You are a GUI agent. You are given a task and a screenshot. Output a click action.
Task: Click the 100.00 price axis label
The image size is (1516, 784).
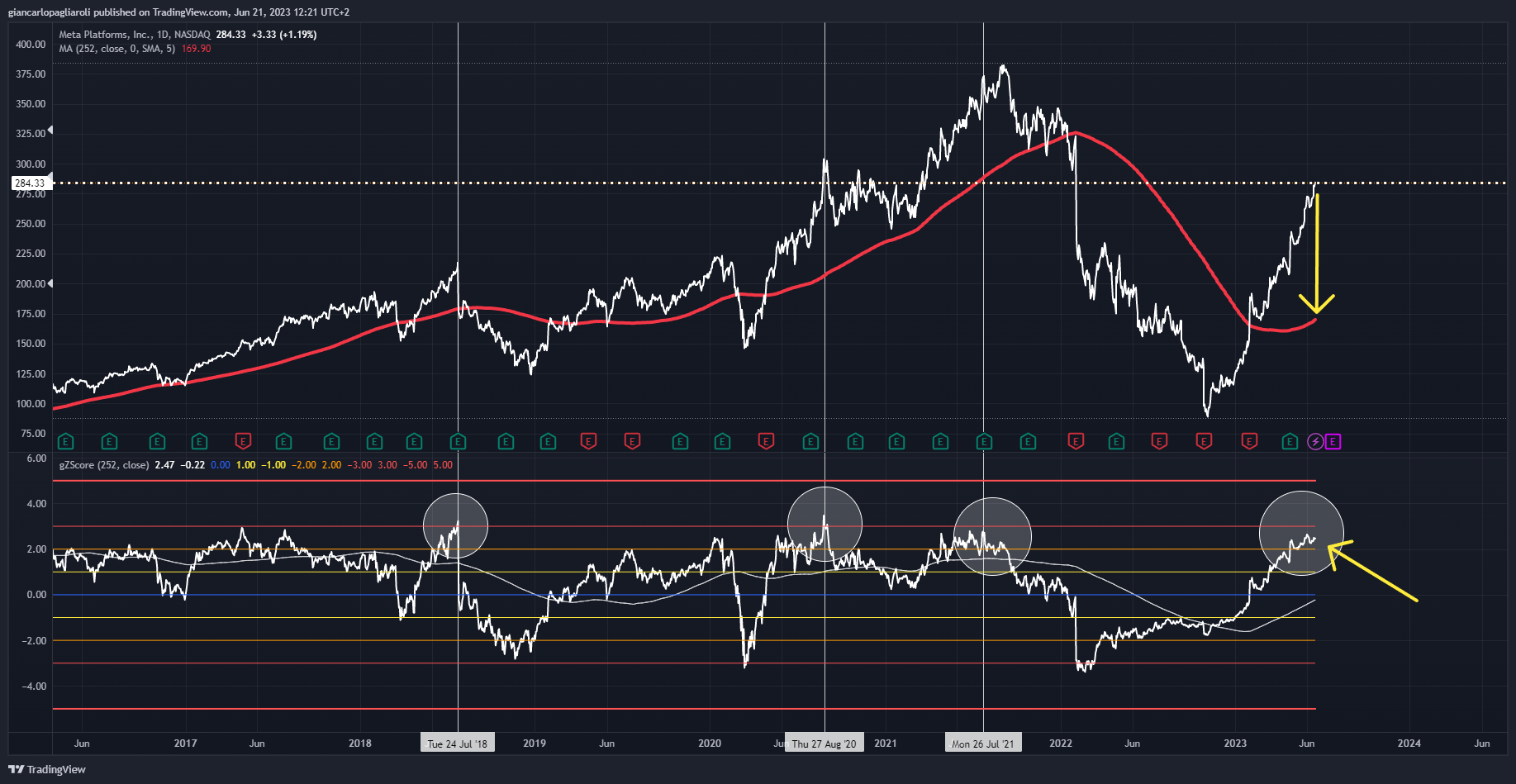(x=31, y=404)
